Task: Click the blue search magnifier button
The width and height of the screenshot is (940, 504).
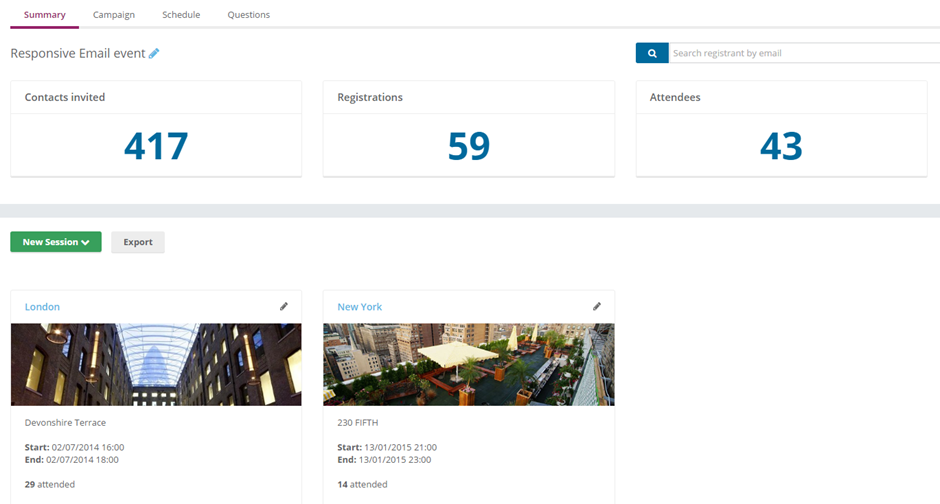Action: 652,53
